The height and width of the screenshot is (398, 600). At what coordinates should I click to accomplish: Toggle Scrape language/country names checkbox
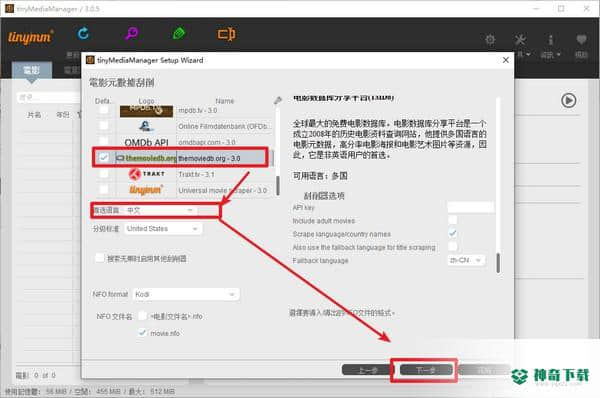[x=452, y=233]
